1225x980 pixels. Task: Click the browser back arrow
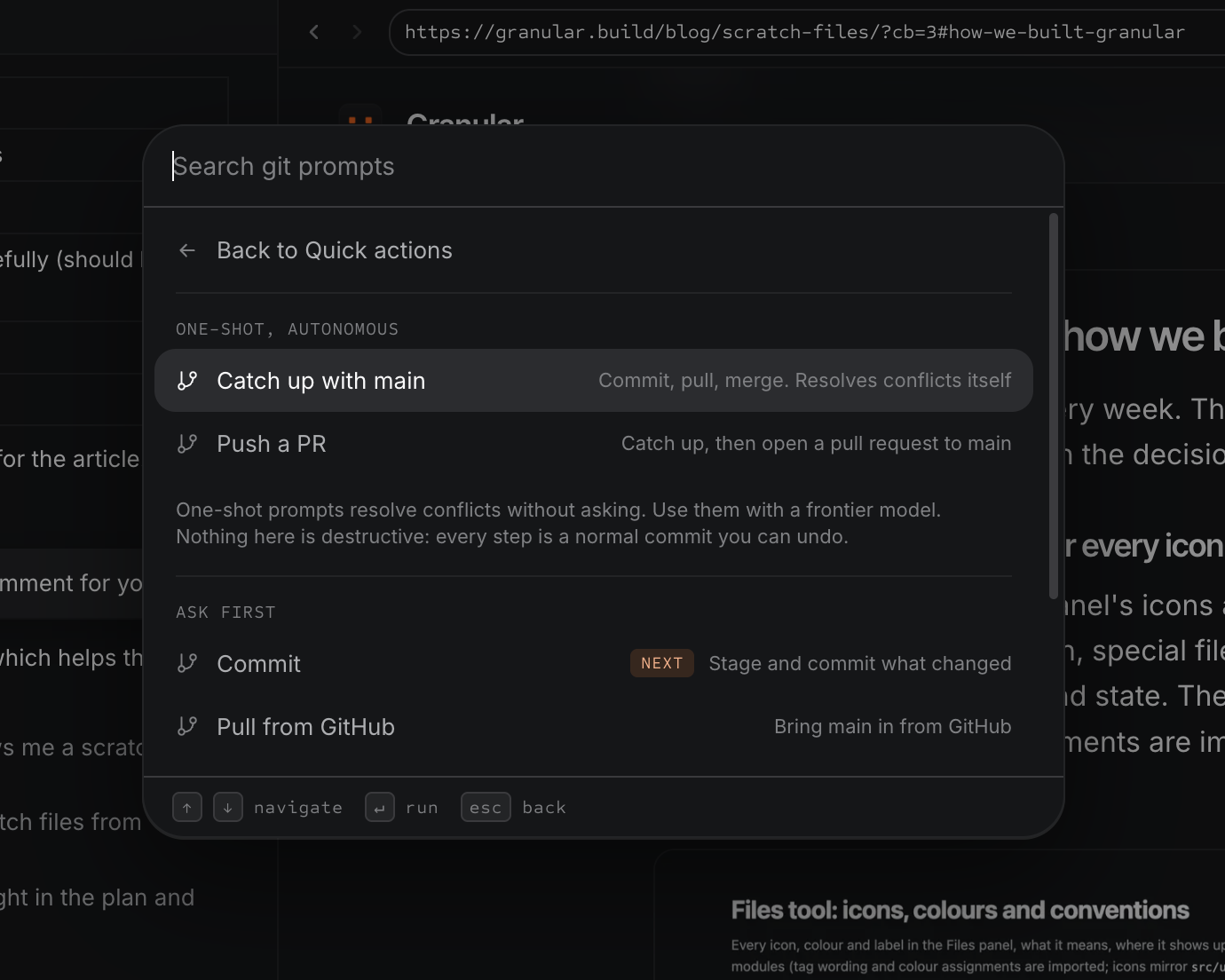(314, 32)
